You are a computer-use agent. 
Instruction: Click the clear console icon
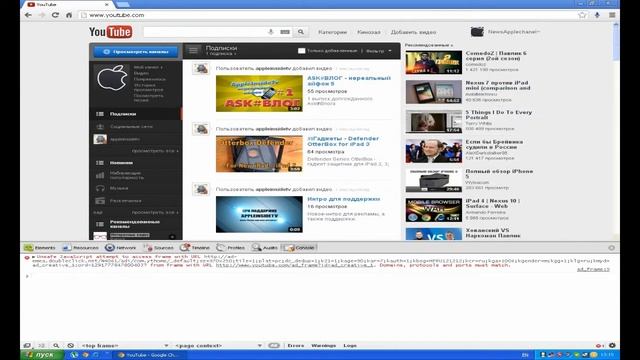pos(70,345)
